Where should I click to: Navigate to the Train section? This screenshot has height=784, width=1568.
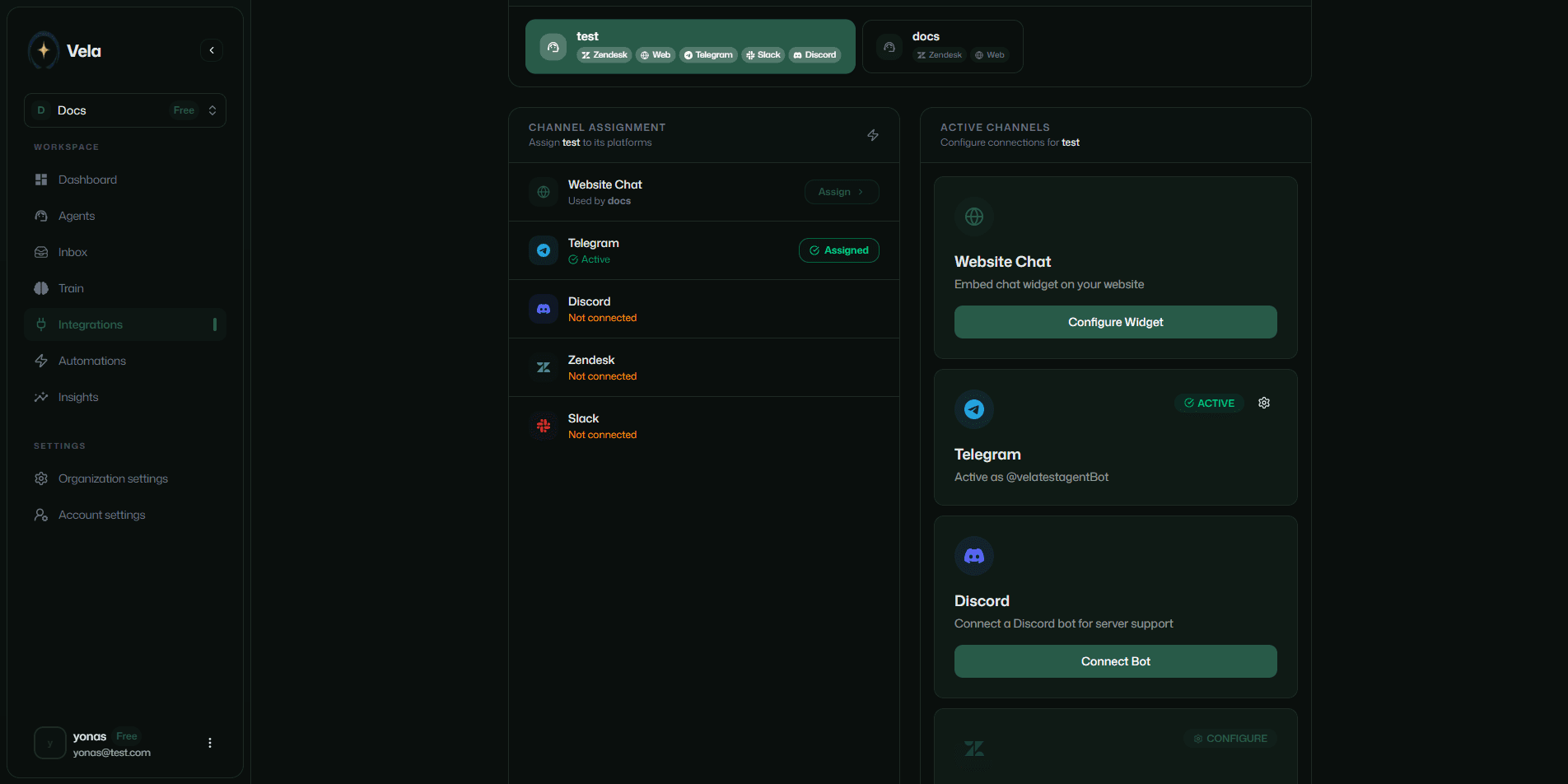point(125,288)
